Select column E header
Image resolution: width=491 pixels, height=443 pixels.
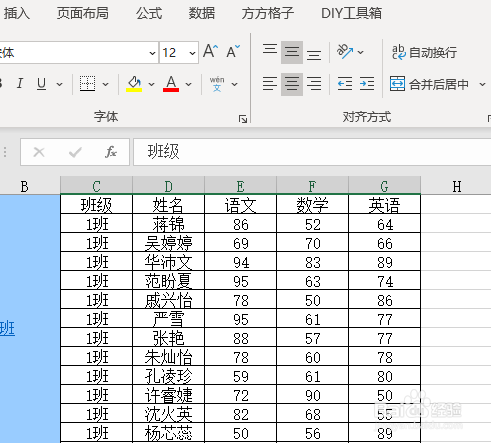point(240,186)
